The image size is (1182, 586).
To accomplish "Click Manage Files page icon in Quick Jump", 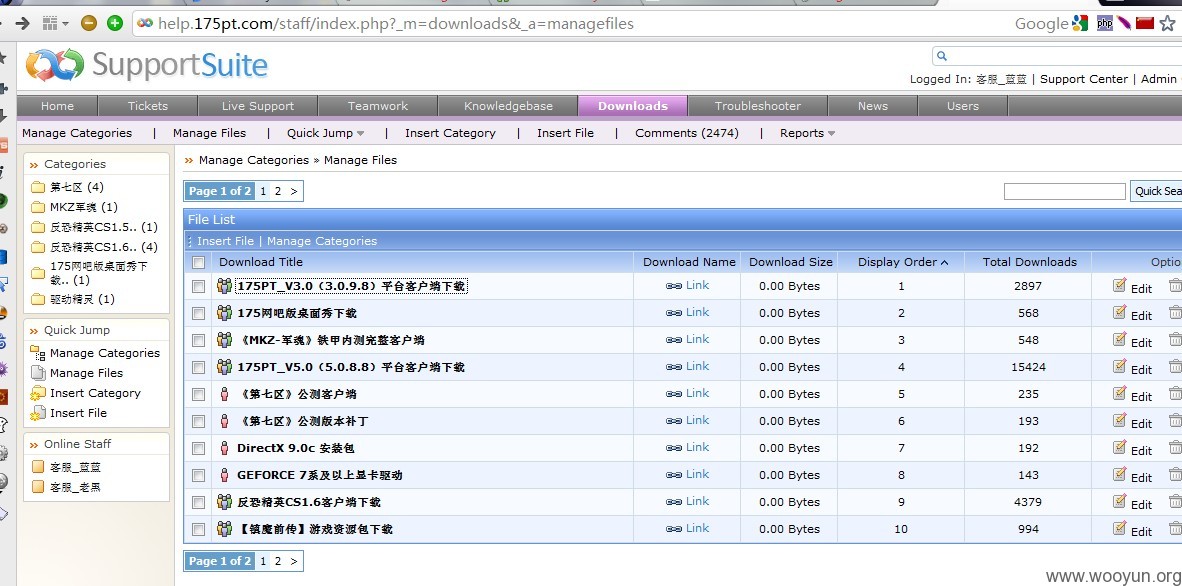I will (x=38, y=373).
